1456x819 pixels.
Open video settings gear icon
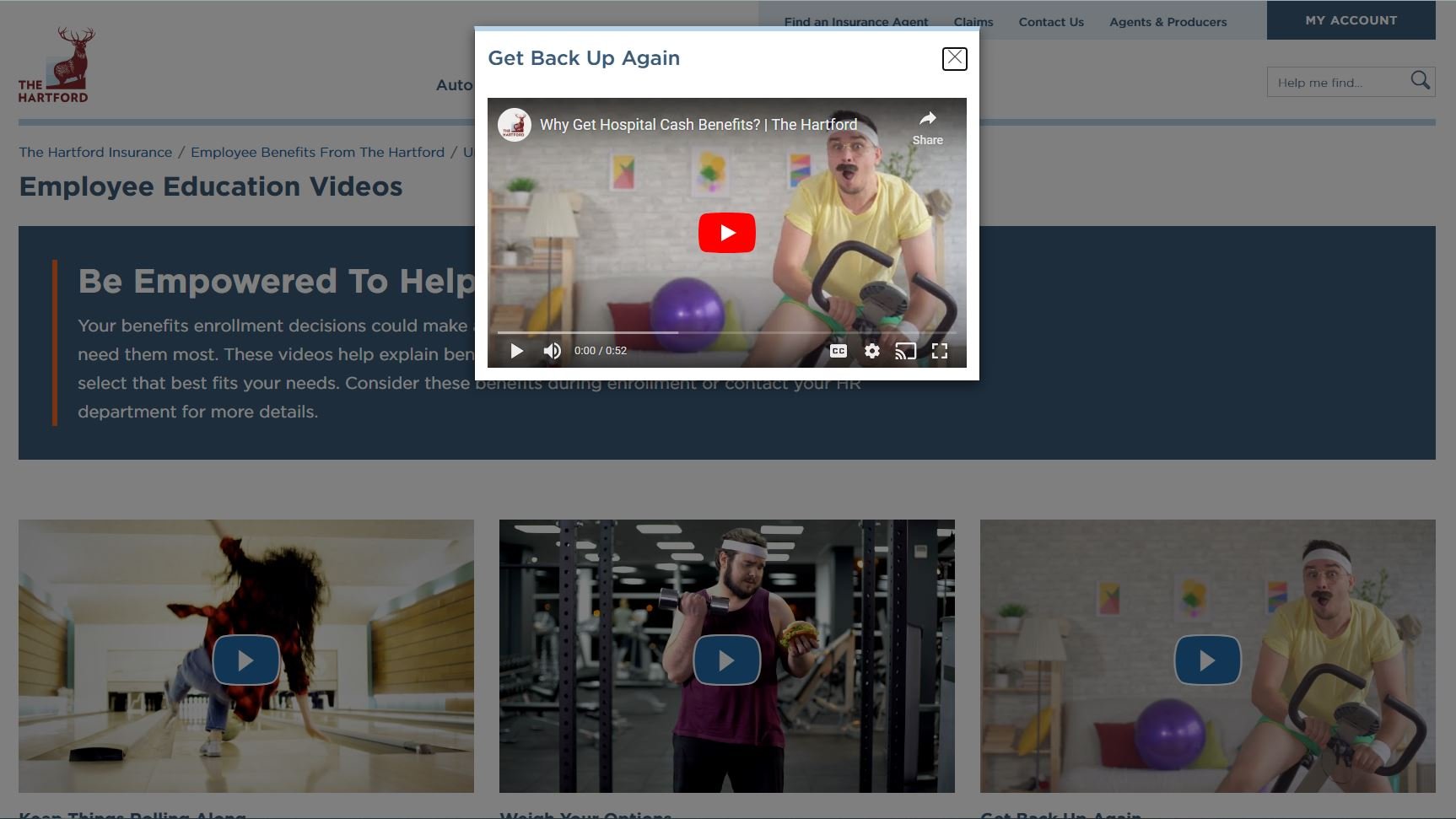tap(871, 351)
